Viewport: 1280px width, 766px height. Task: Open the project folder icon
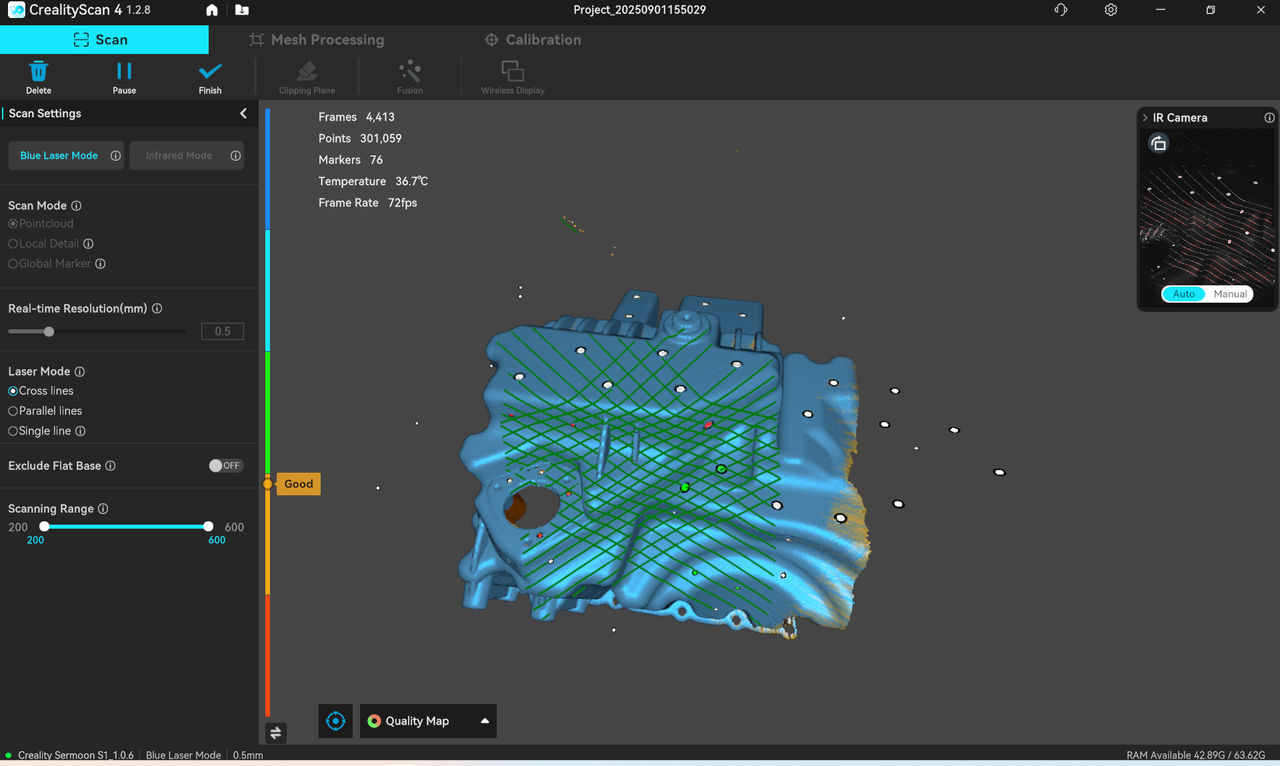click(x=242, y=10)
